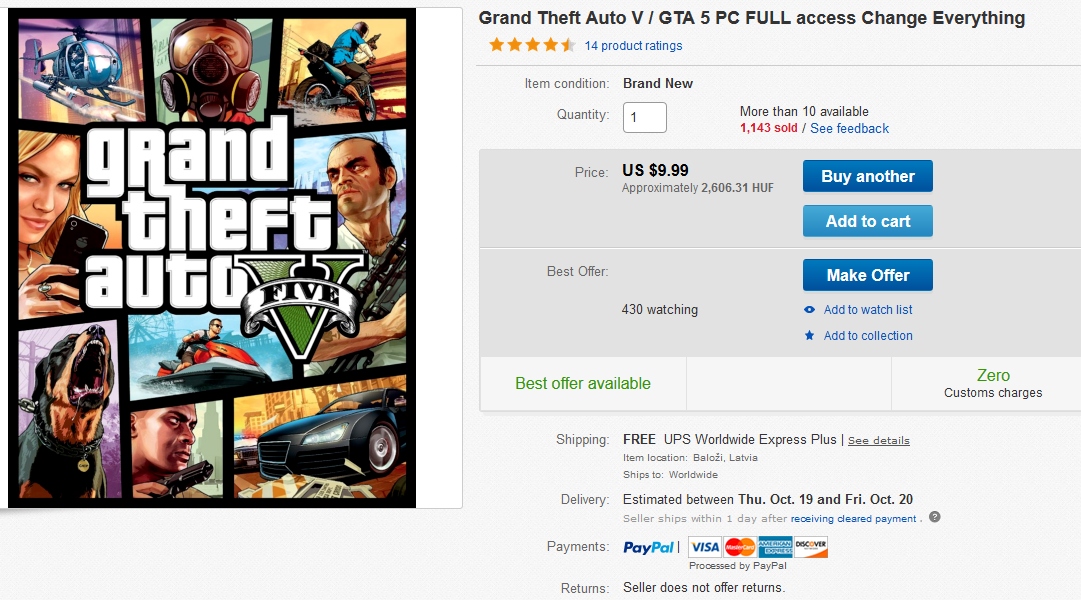Screen dimensions: 1081x600
Task: Click the PayPal logo
Action: coord(650,547)
